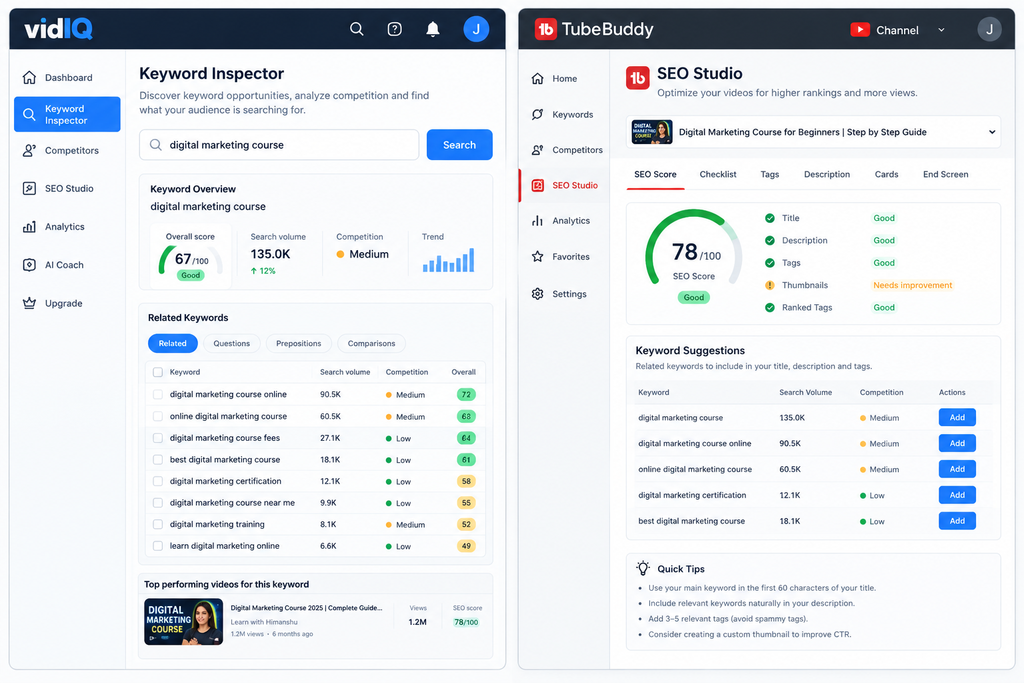Click the Search volume column header in vidIQ
This screenshot has width=1024, height=683.
[345, 372]
